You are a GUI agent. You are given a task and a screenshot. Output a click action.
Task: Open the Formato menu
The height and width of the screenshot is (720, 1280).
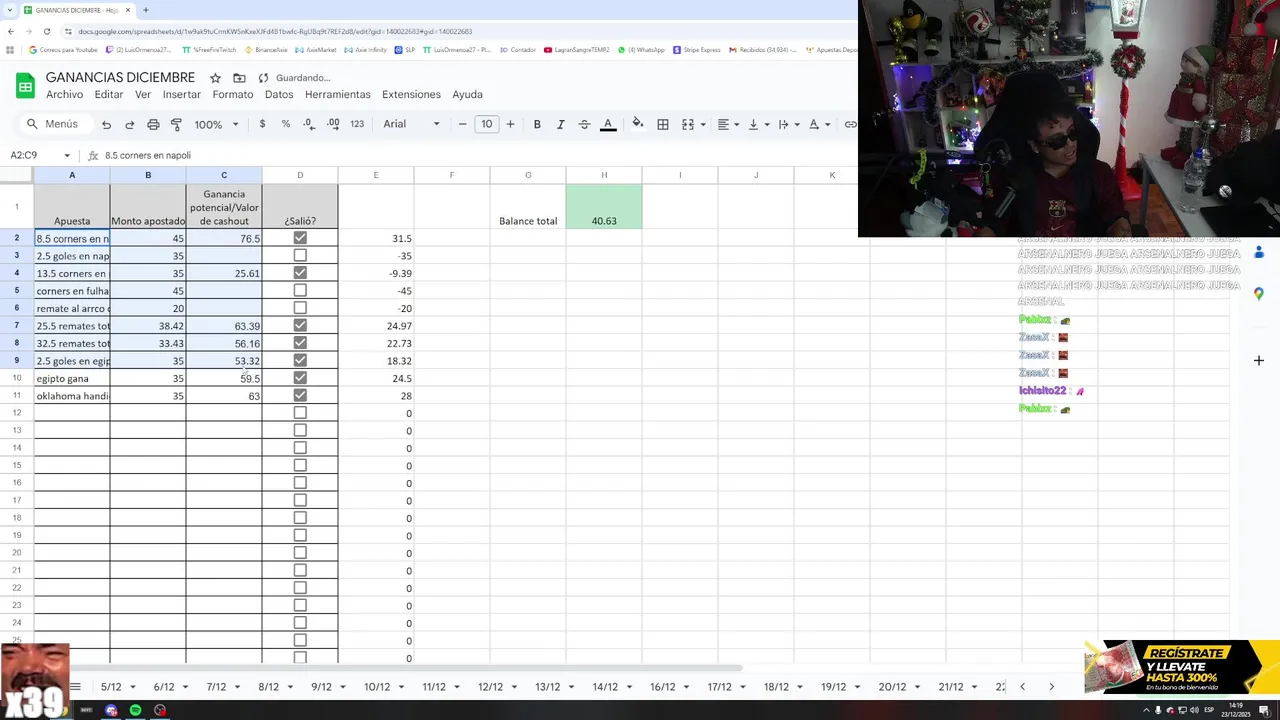232,94
